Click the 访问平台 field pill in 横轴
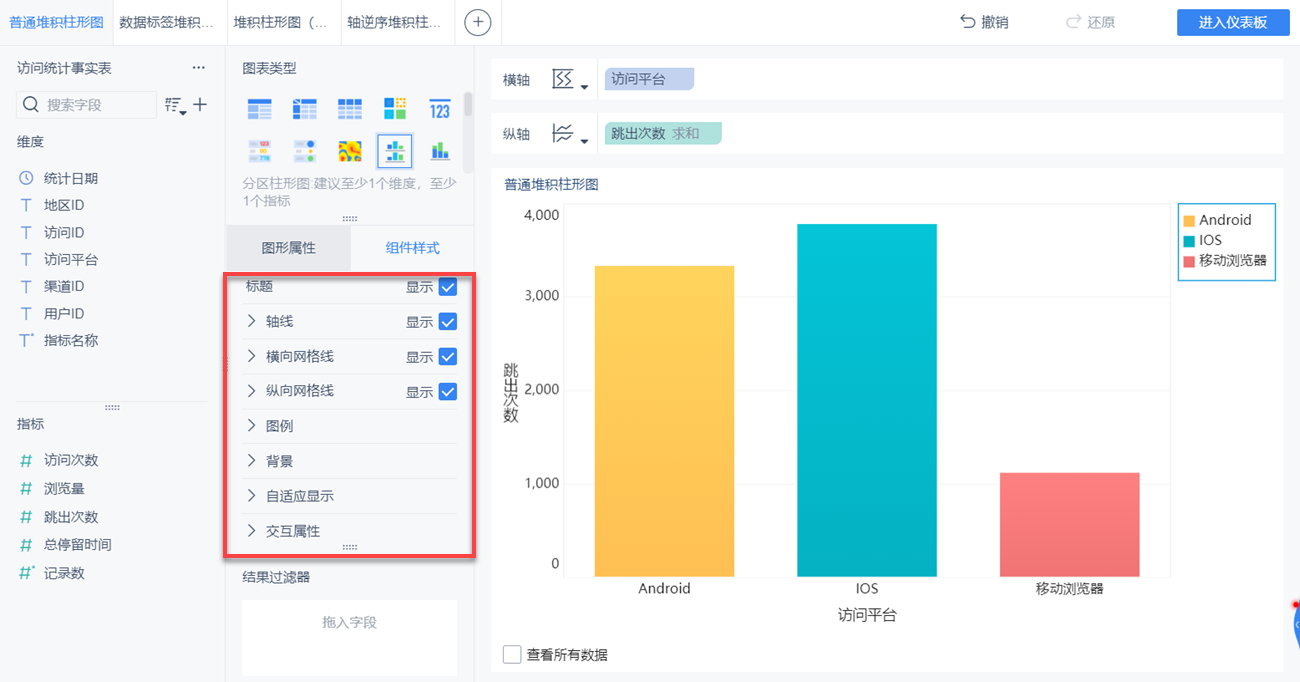Viewport: 1300px width, 682px height. [x=649, y=79]
